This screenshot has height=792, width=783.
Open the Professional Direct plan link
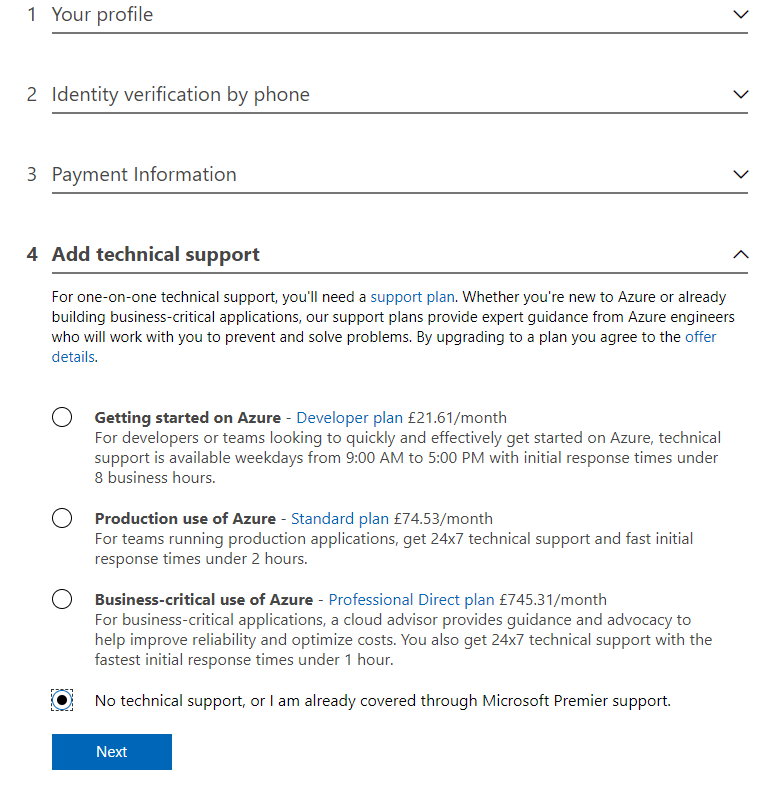pos(411,600)
